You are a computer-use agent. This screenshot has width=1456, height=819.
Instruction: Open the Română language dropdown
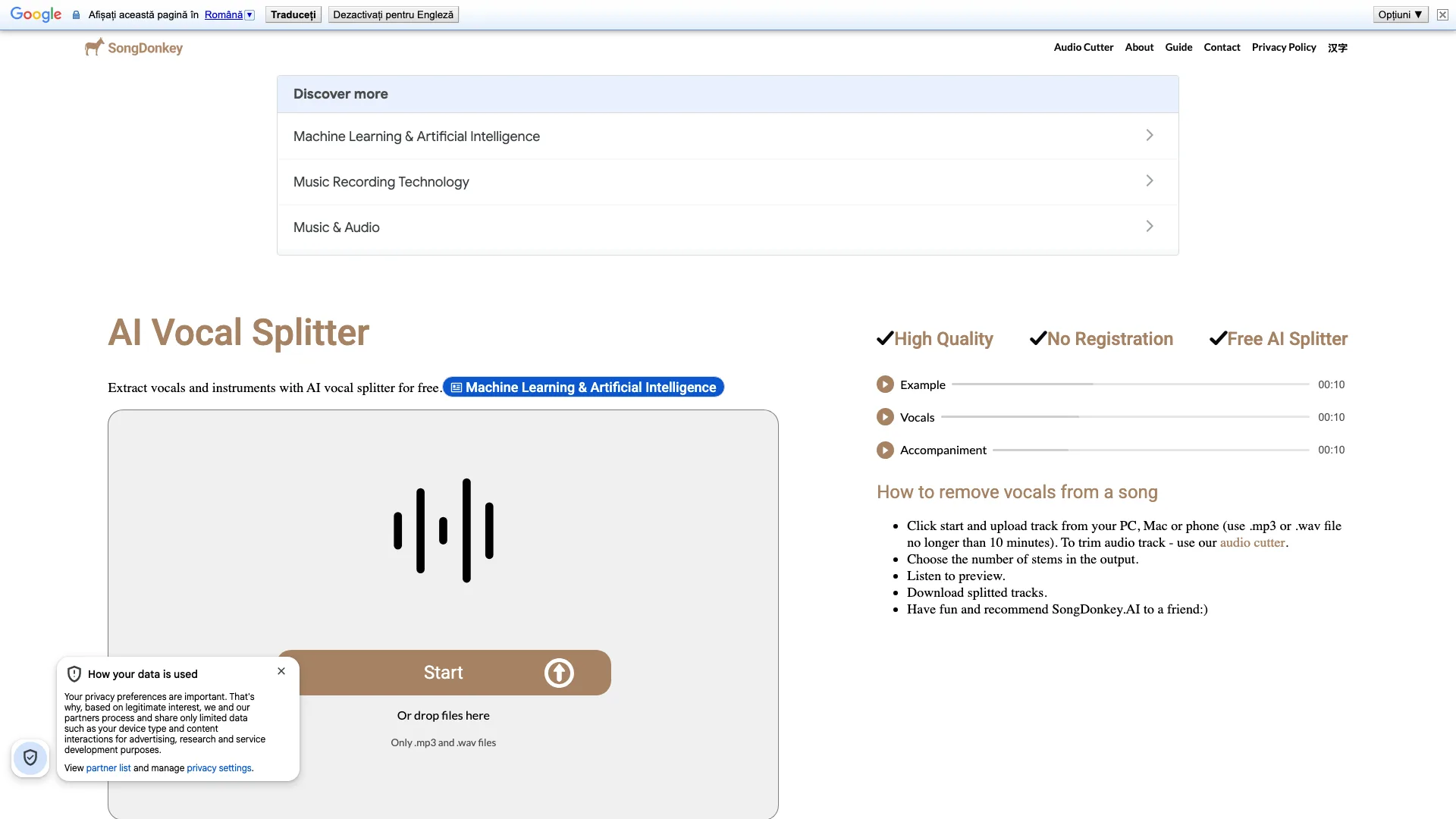pyautogui.click(x=229, y=14)
